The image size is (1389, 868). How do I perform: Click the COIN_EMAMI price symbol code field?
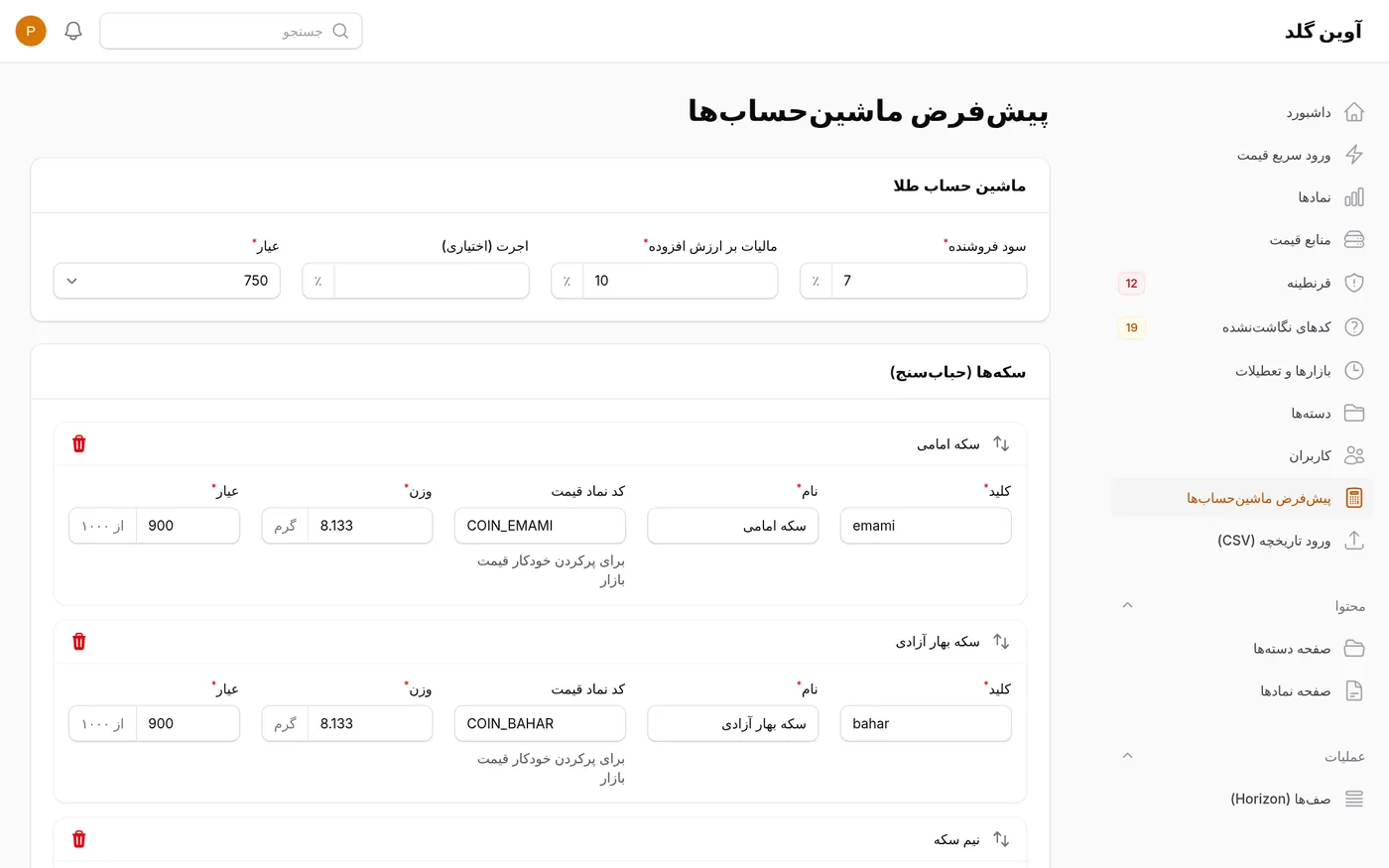click(x=540, y=526)
